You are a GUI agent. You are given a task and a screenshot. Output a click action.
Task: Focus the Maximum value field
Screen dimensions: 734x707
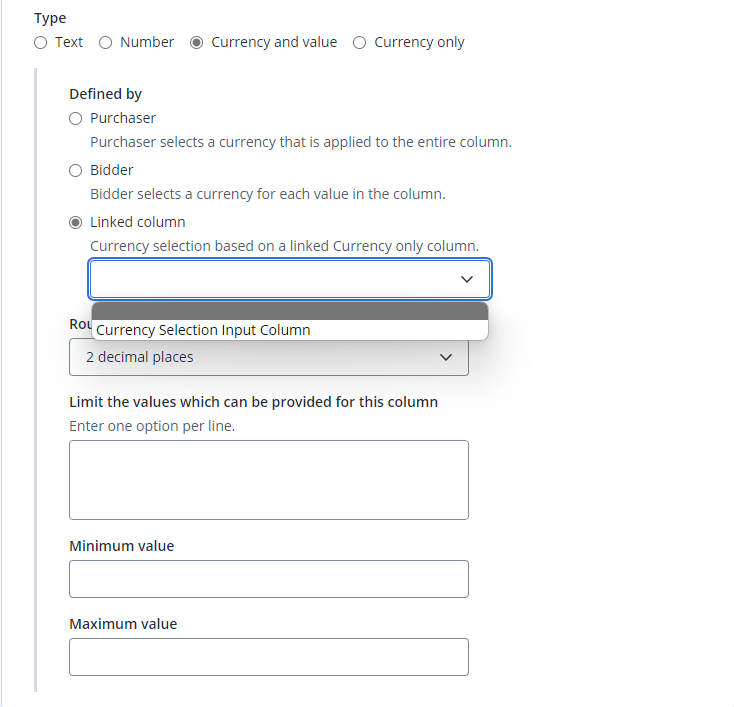(269, 657)
